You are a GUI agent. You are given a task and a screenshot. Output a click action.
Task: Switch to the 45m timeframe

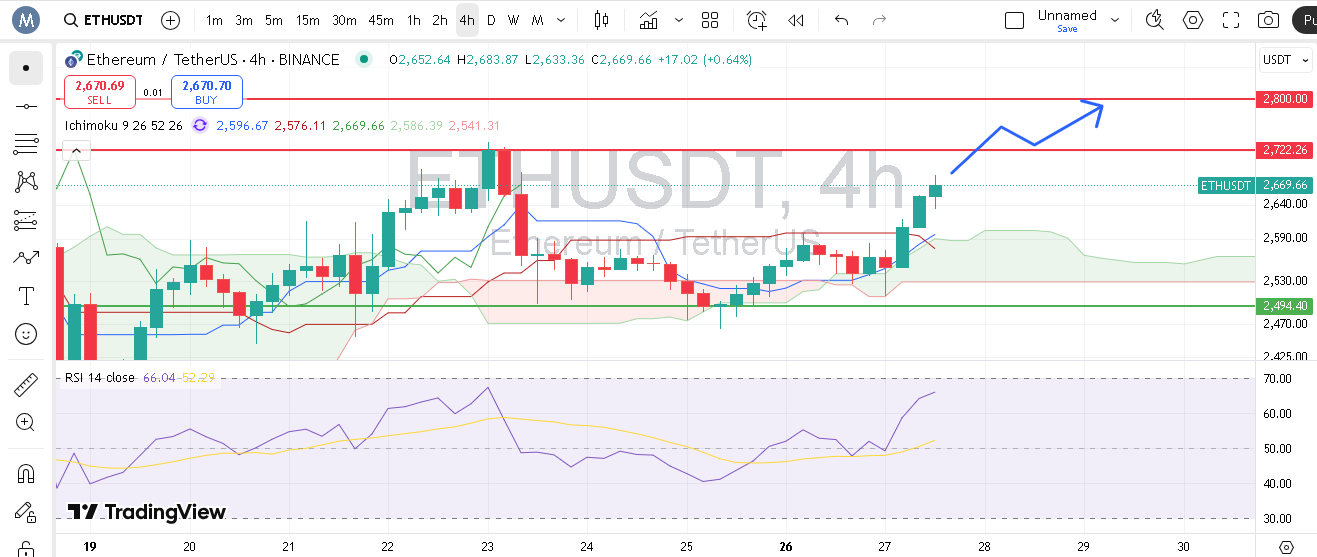380,20
